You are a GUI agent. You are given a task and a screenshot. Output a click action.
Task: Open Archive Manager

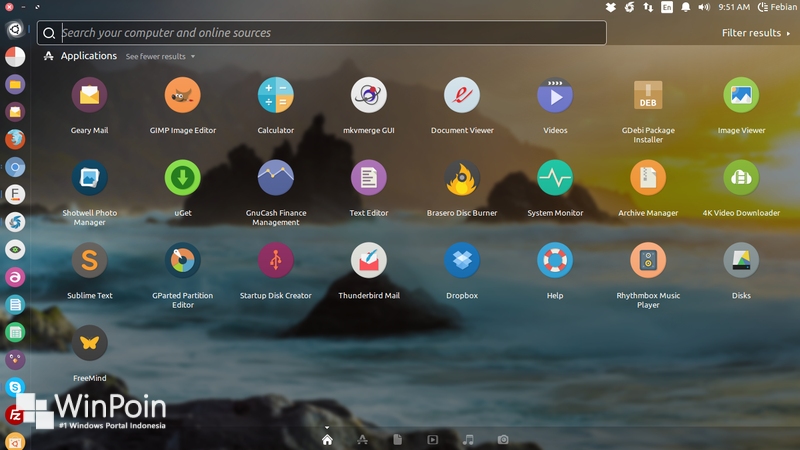(648, 178)
